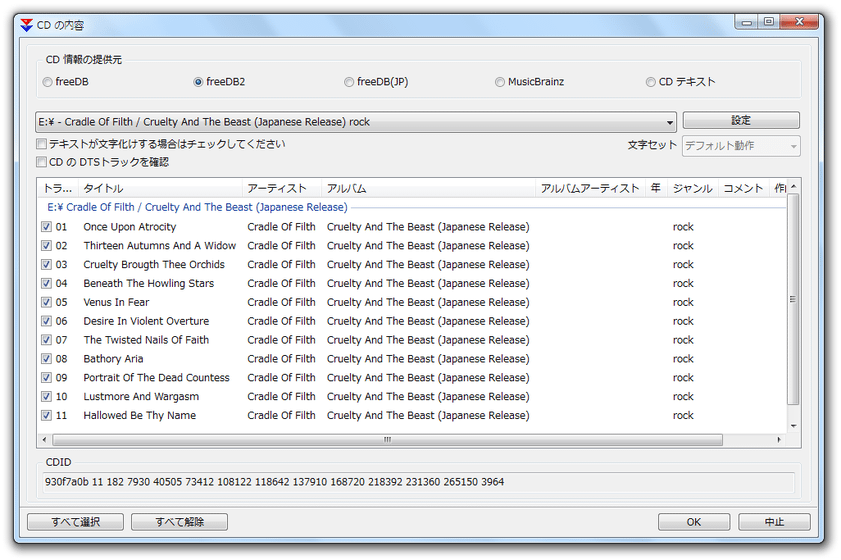The width and height of the screenshot is (841, 560).
Task: Minimize the CD の内容 window
Action: pyautogui.click(x=747, y=22)
